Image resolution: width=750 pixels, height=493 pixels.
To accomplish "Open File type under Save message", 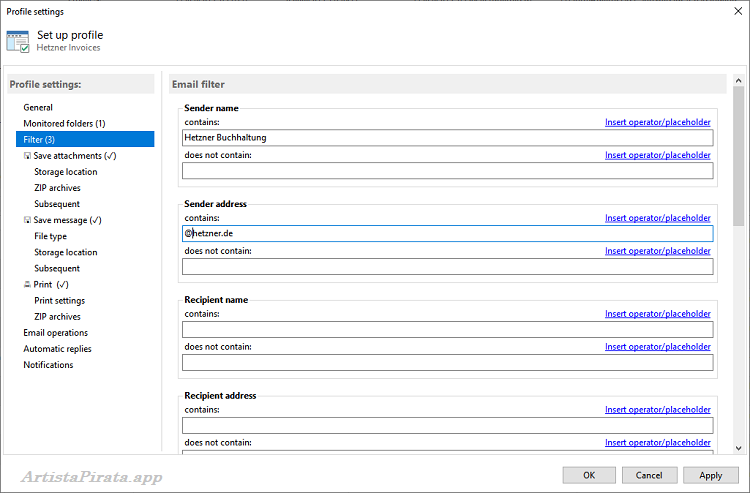I will pos(50,236).
